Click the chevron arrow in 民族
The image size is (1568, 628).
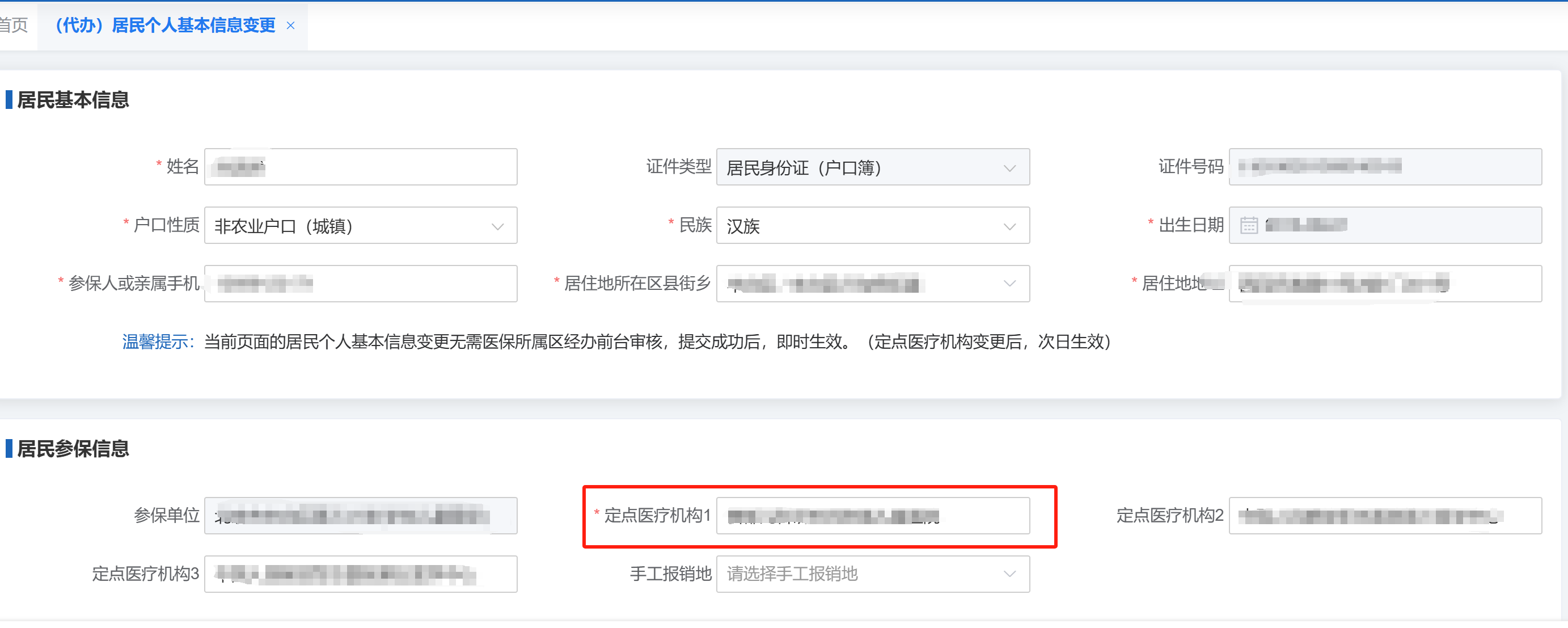(1009, 226)
